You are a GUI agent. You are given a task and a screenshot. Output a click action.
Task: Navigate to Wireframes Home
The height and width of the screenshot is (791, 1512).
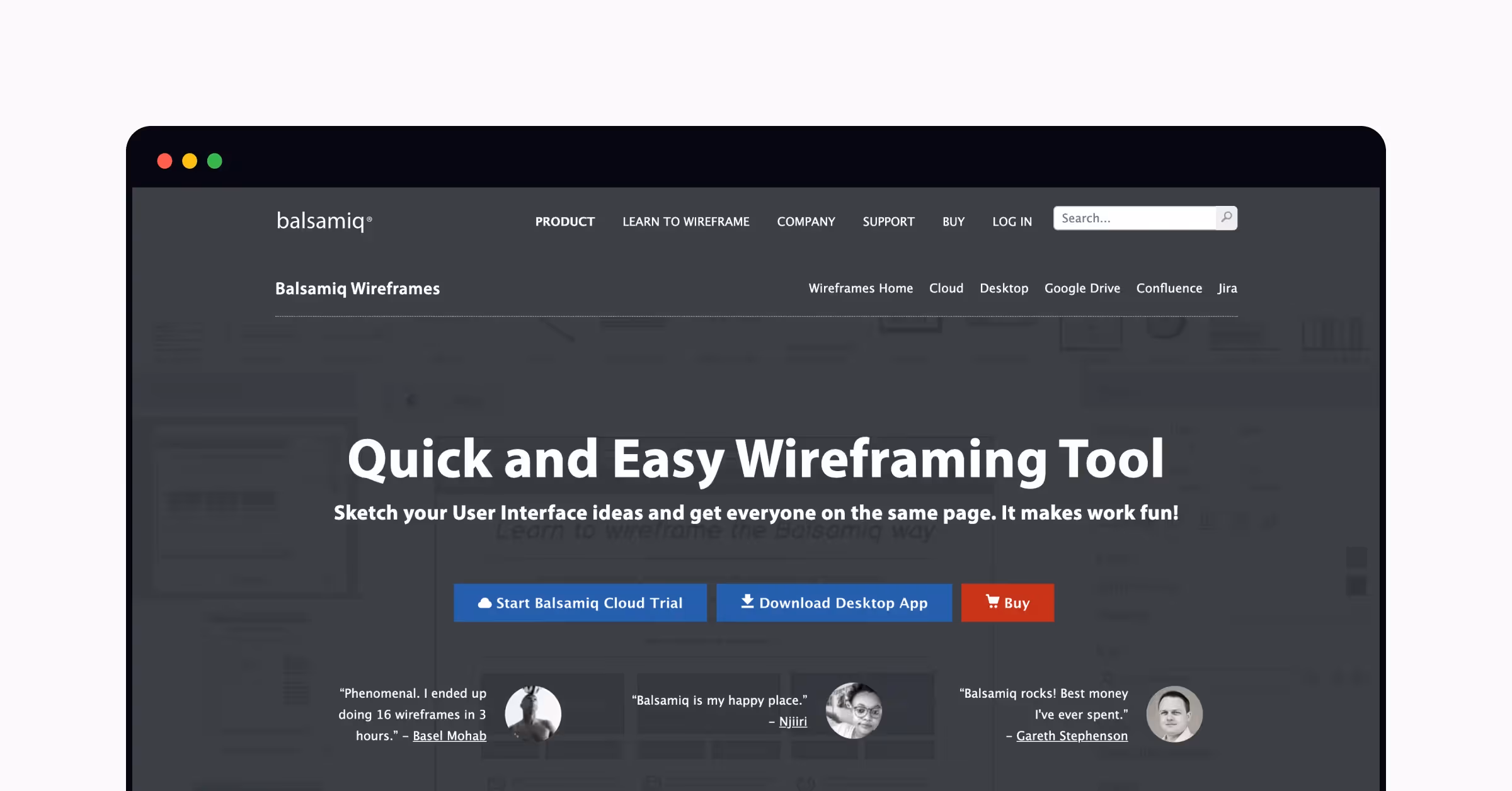pyautogui.click(x=861, y=288)
